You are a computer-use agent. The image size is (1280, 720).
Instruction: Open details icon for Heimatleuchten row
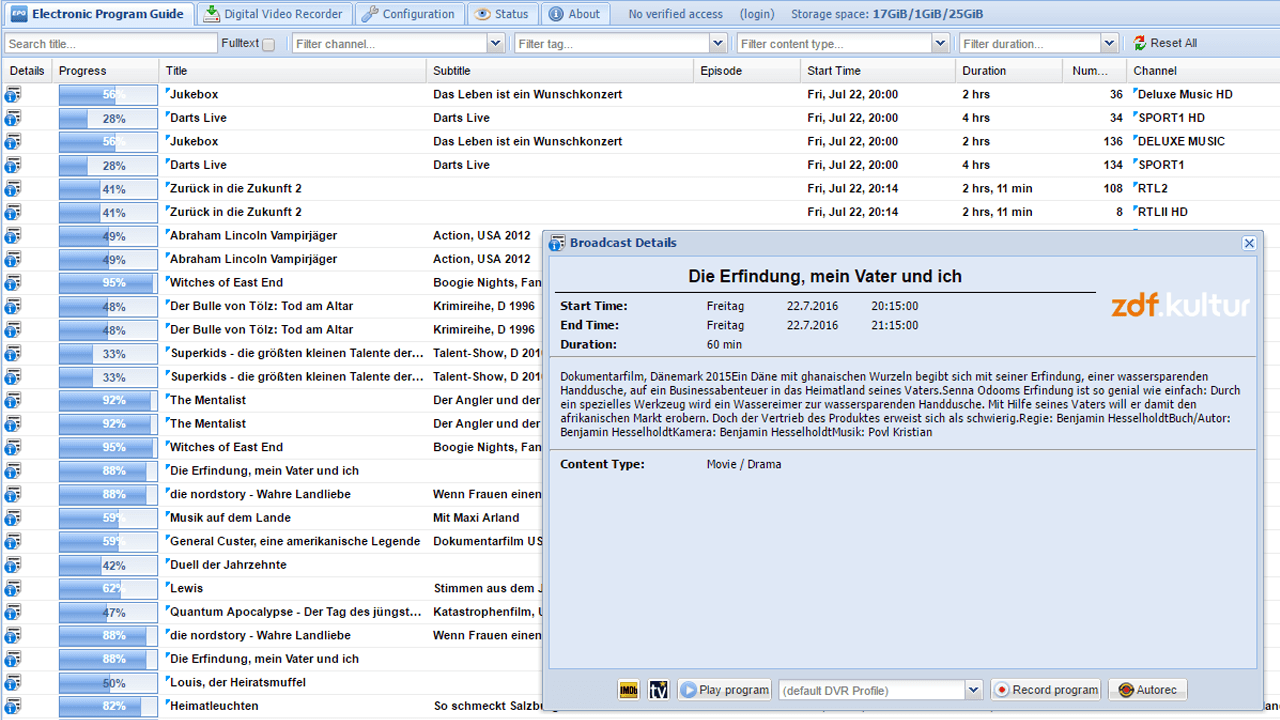[x=13, y=706]
